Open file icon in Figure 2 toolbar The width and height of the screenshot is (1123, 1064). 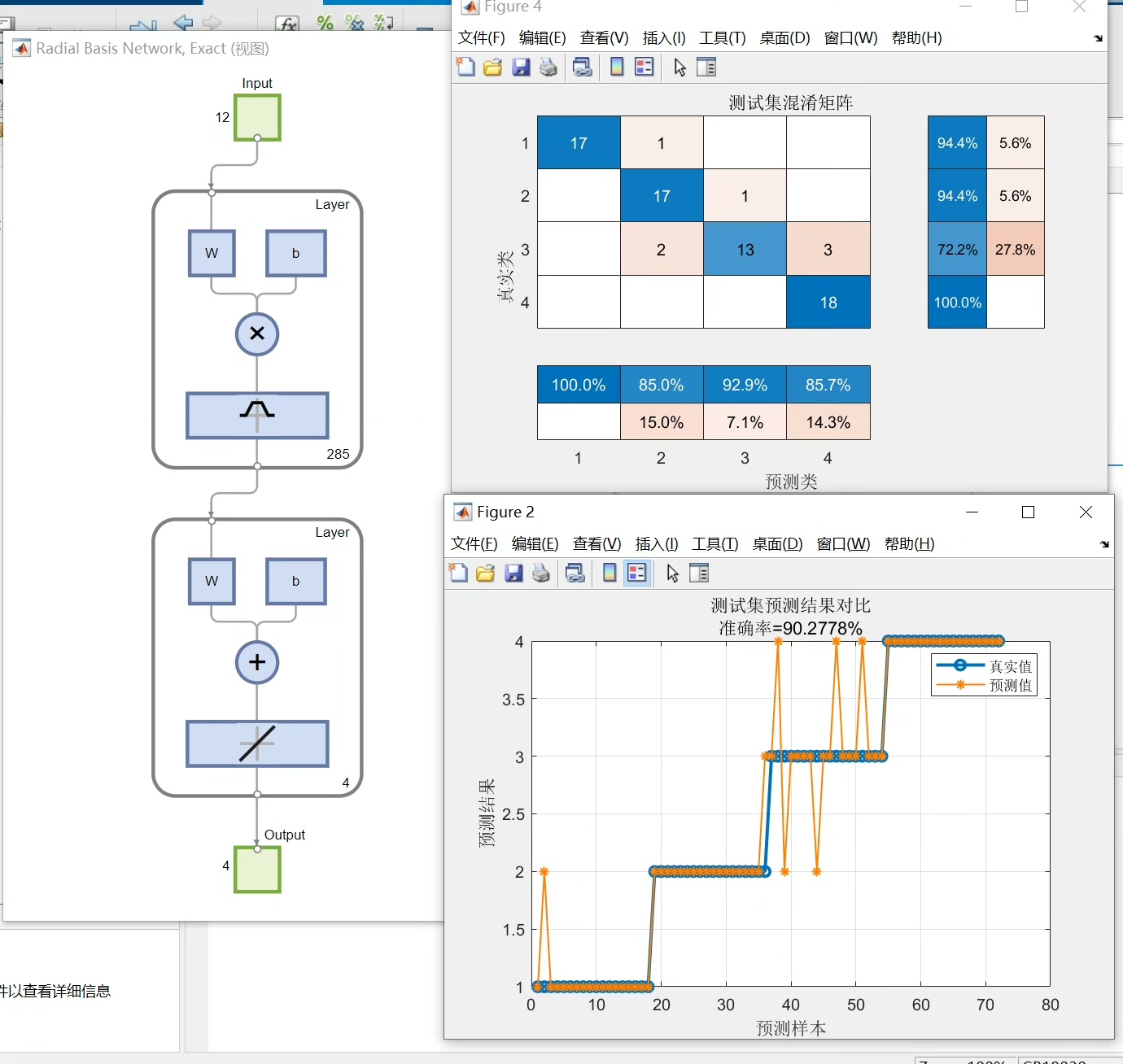tap(485, 573)
